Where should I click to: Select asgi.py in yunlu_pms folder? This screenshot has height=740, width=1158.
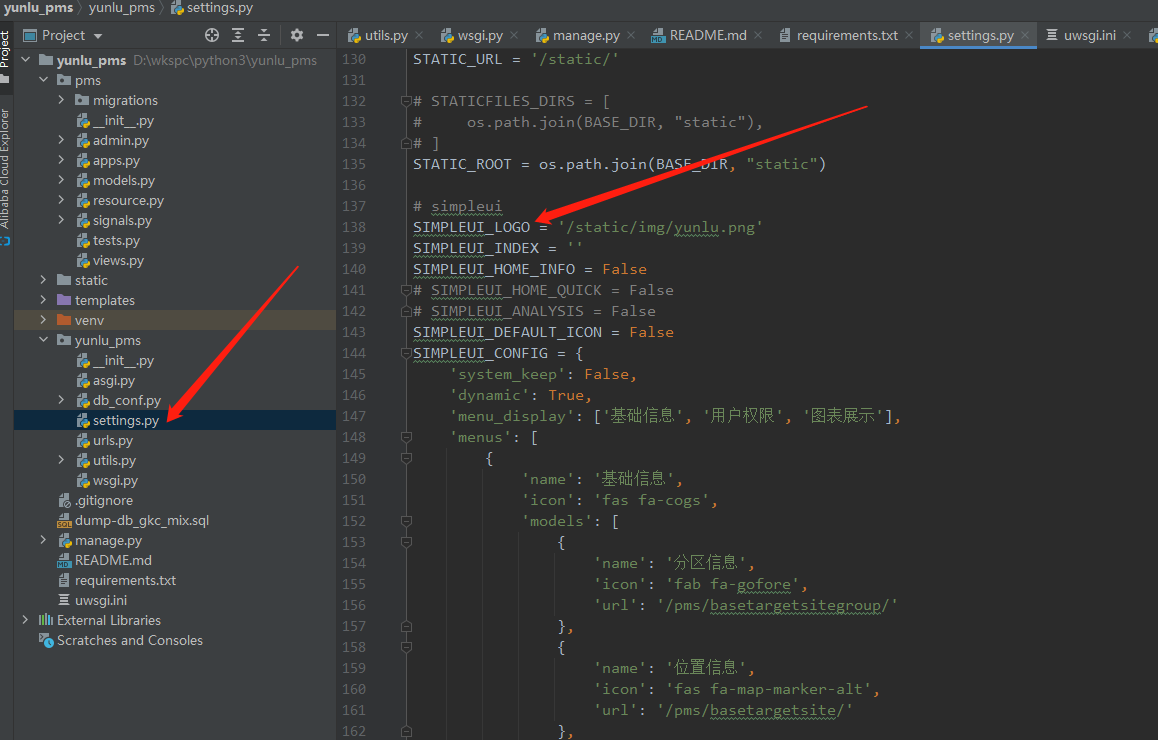114,380
